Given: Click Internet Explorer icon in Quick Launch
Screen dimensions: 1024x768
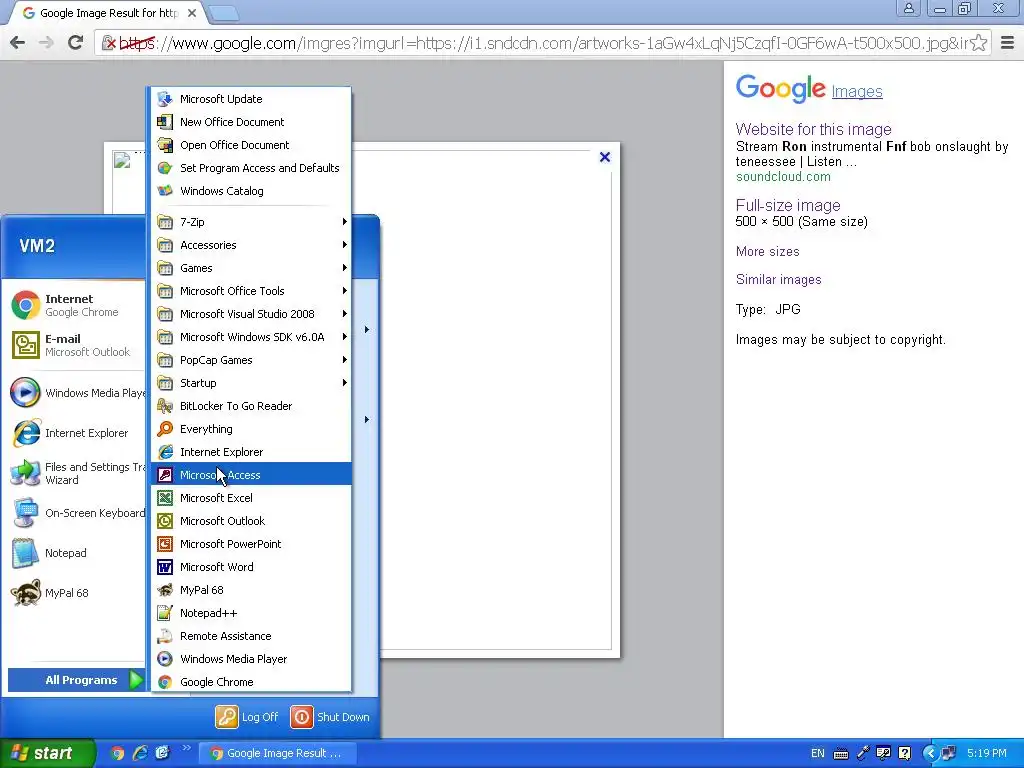Looking at the screenshot, I should [140, 753].
